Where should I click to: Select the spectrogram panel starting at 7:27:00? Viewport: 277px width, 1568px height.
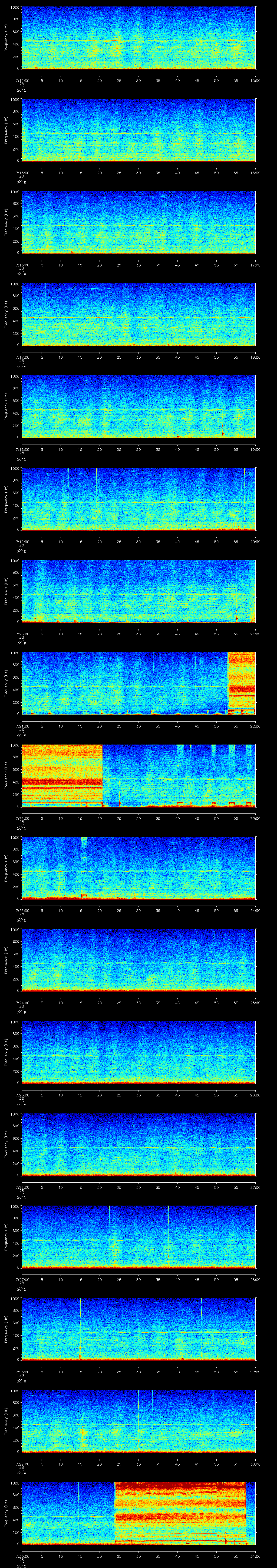[138, 1237]
